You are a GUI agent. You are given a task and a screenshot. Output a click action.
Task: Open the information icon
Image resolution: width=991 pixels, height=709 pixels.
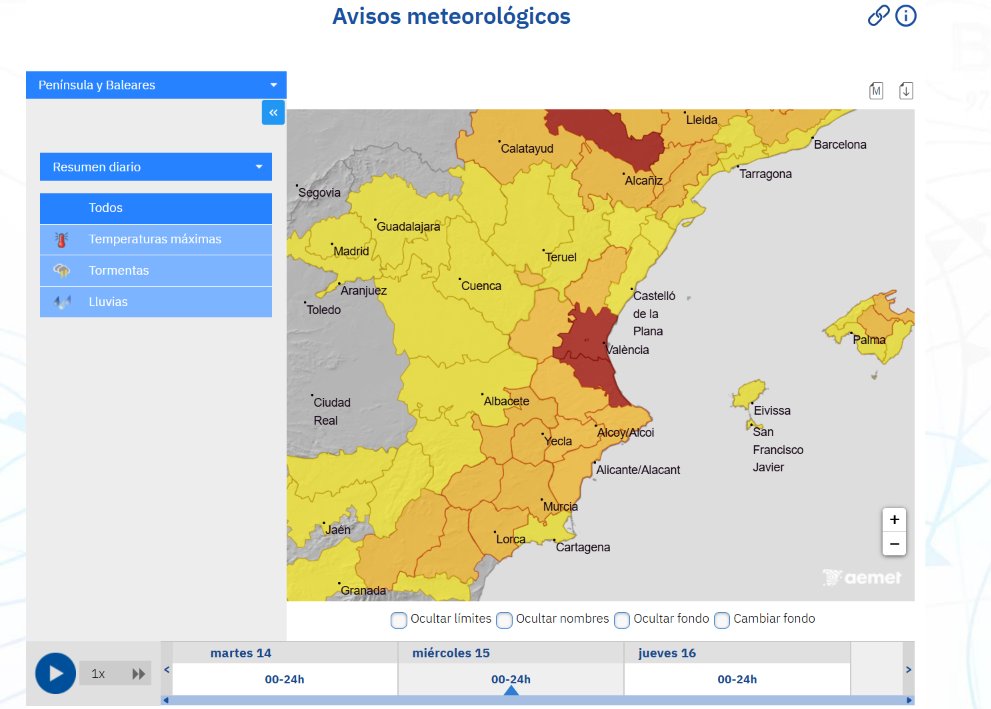tap(906, 15)
